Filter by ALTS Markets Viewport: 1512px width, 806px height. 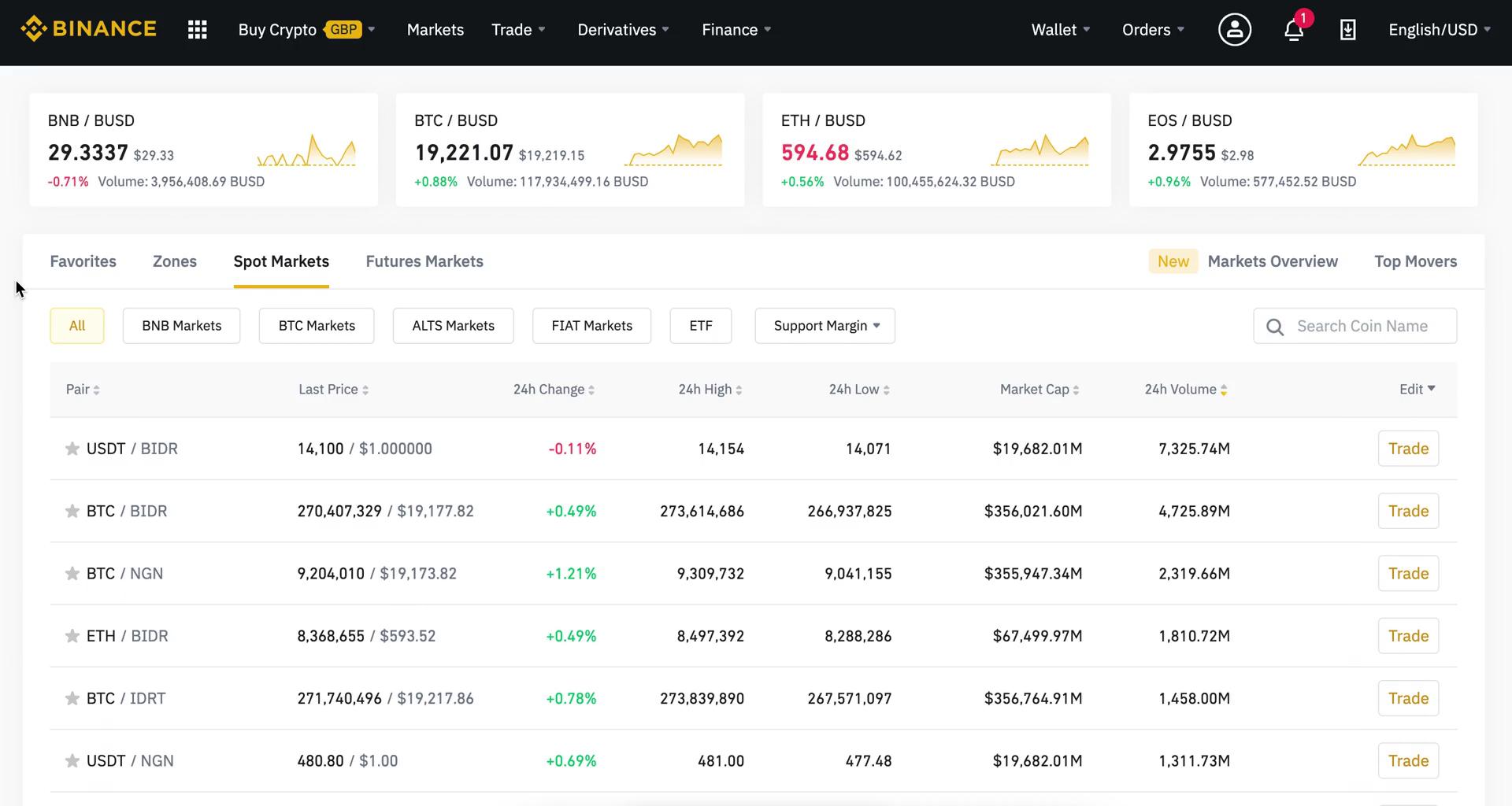tap(454, 326)
